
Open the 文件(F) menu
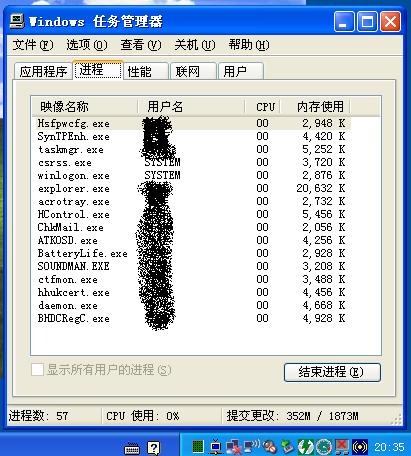coord(33,45)
